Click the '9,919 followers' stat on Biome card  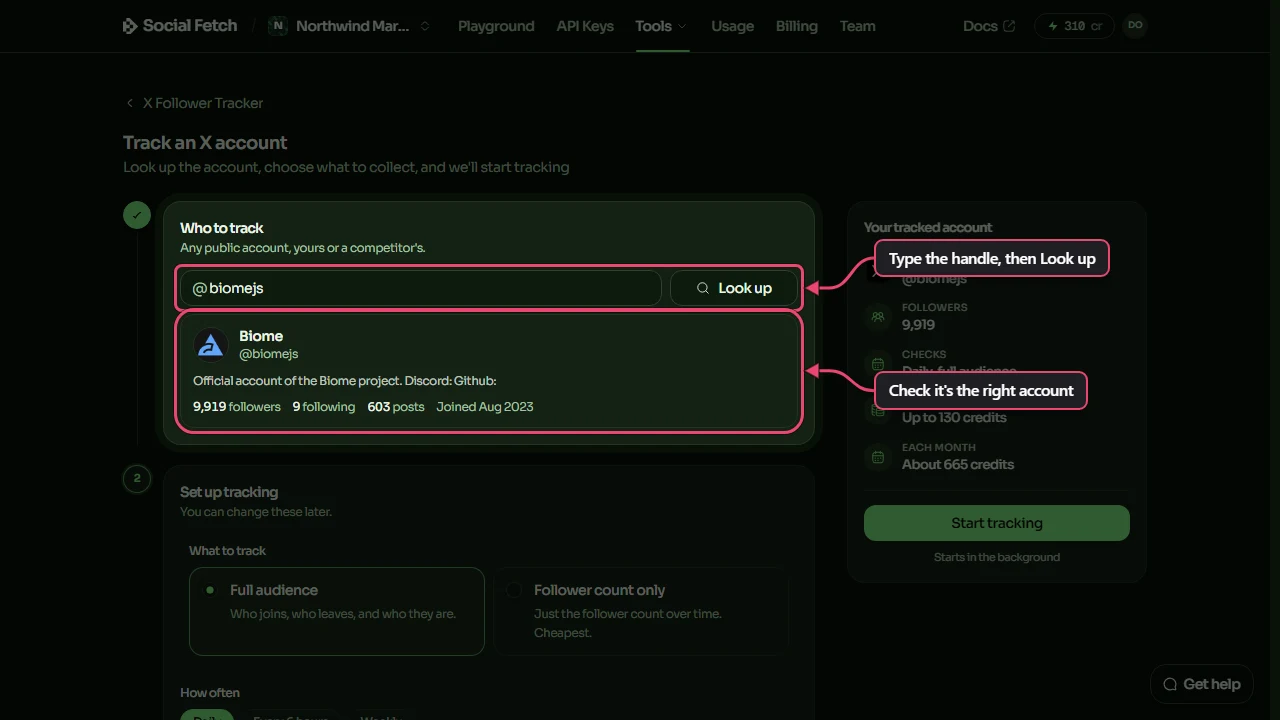tap(237, 407)
